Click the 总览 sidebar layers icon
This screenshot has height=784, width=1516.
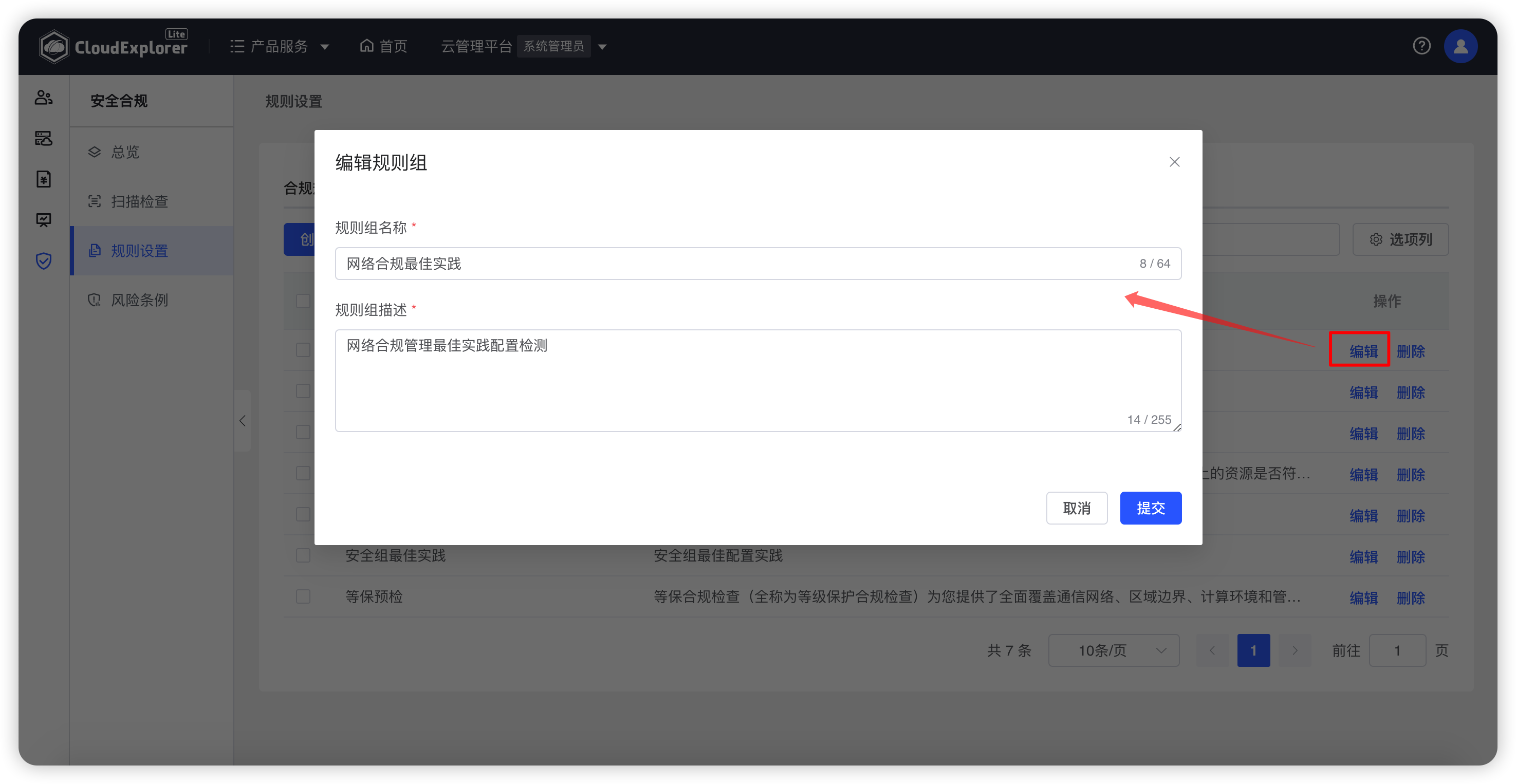[x=94, y=152]
